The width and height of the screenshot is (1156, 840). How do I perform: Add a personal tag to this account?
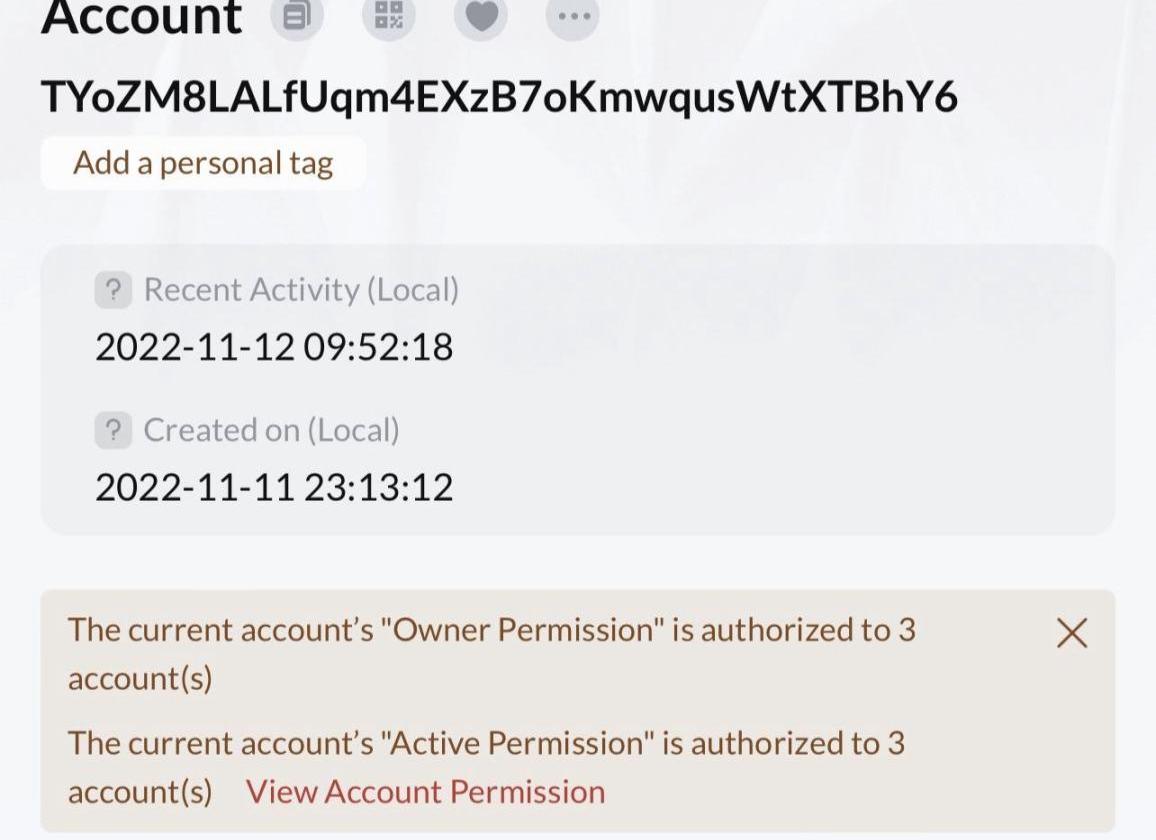203,163
